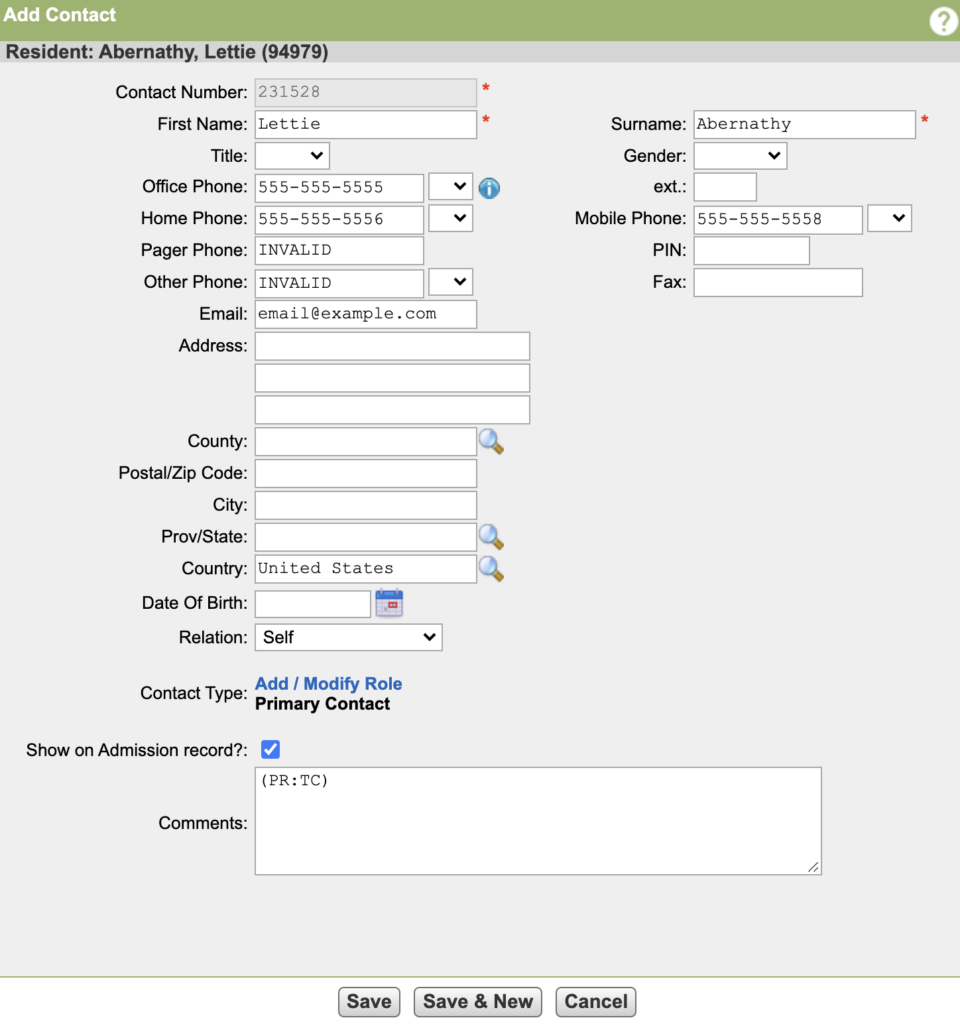Open the help question mark icon
The image size is (960, 1024).
click(x=942, y=21)
